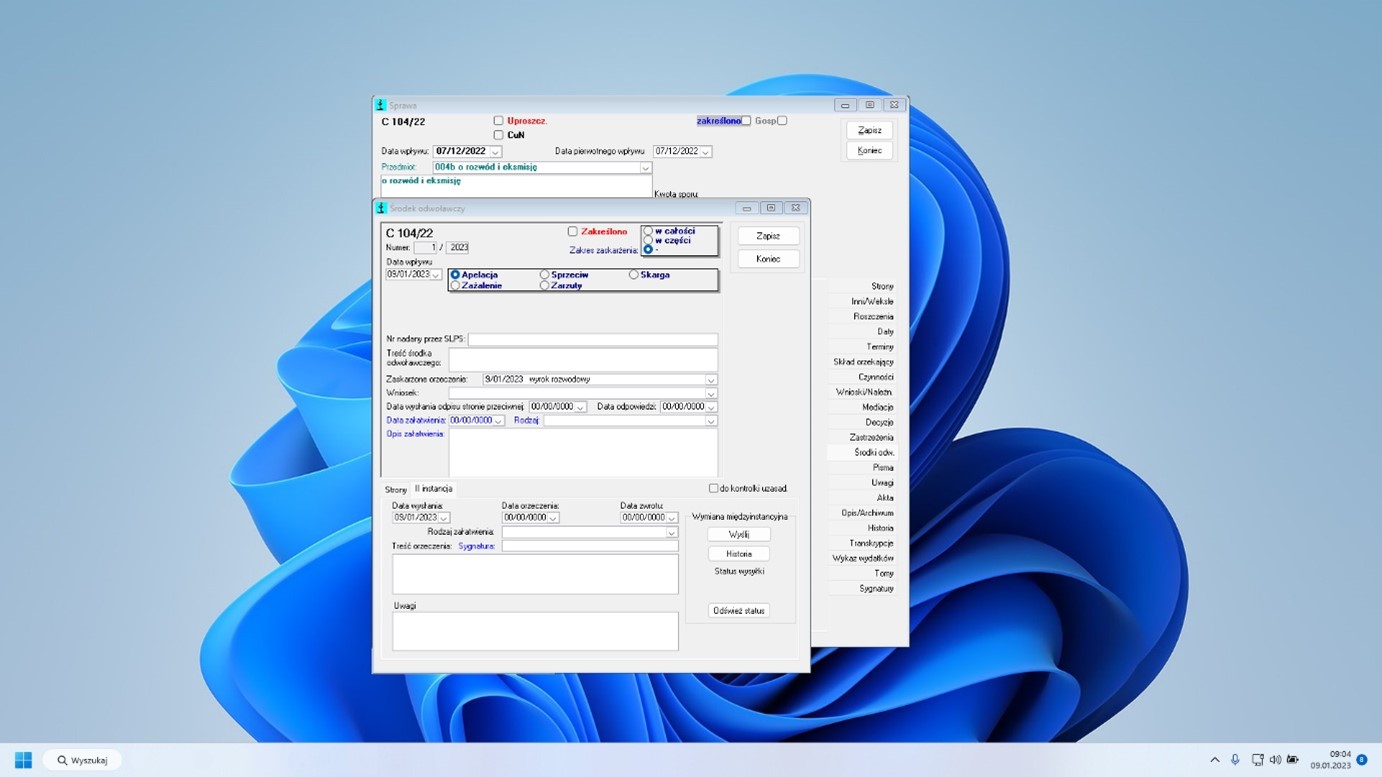Screen dimensions: 1382x777
Task: Choose the Sprzeciw radio button
Action: coord(544,274)
